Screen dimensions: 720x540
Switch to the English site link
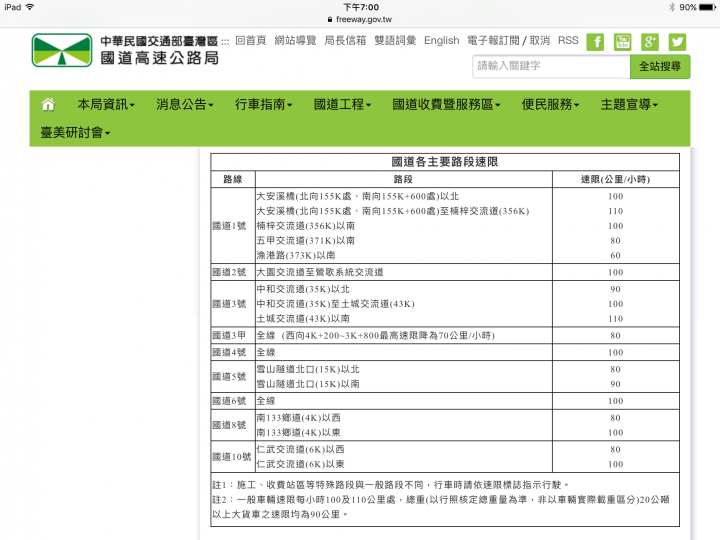coord(441,40)
